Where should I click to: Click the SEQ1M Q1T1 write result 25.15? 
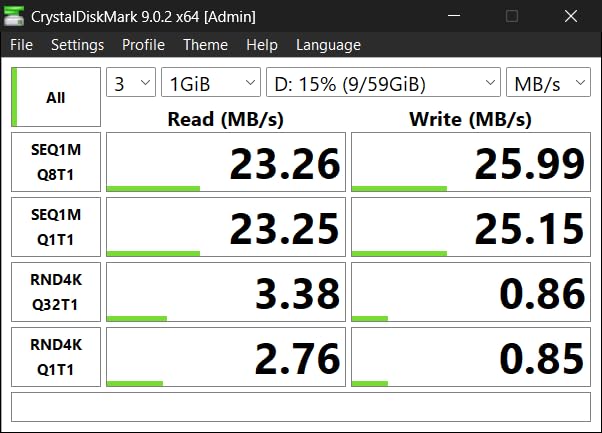coord(471,227)
